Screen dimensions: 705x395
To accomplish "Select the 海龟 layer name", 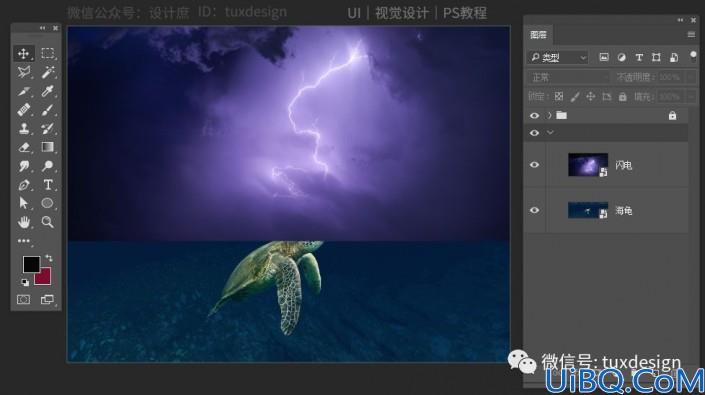I will [x=624, y=210].
